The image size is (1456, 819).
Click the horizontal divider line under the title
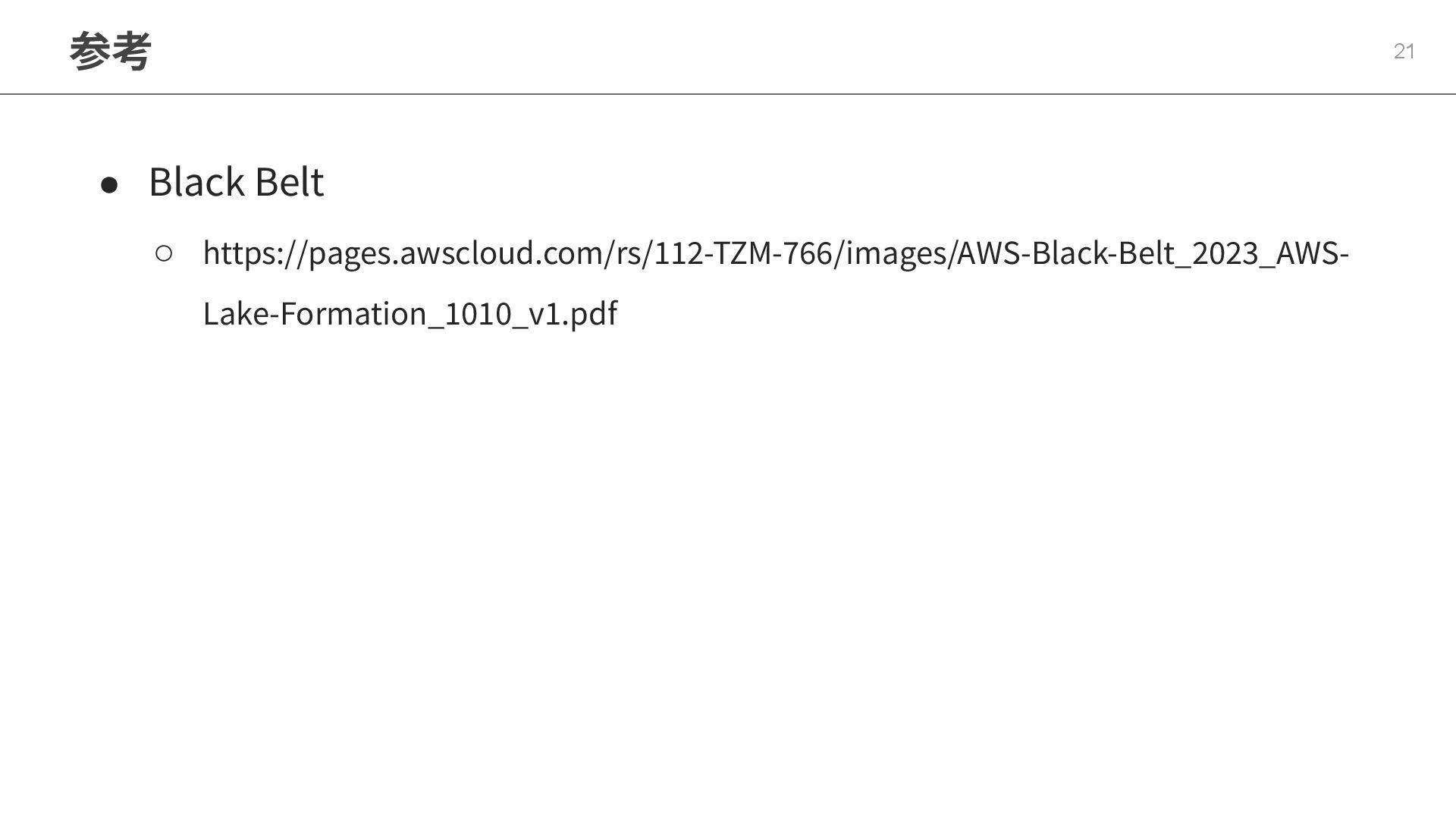click(728, 94)
